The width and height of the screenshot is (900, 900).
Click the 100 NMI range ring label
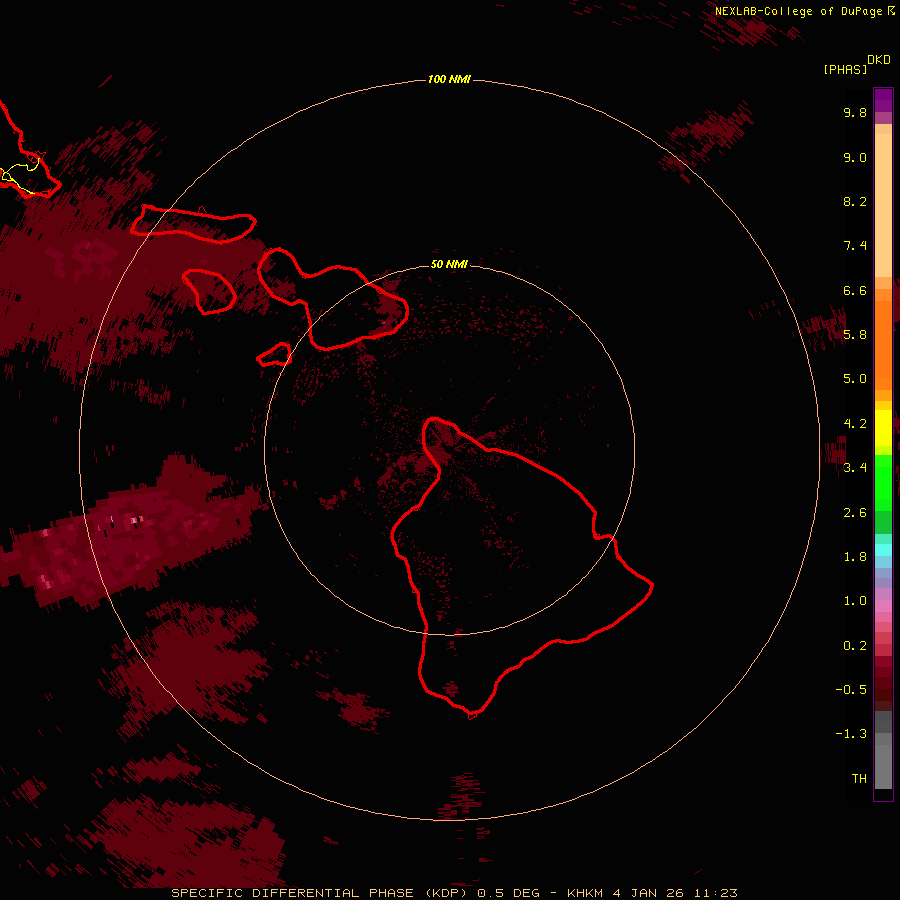449,79
